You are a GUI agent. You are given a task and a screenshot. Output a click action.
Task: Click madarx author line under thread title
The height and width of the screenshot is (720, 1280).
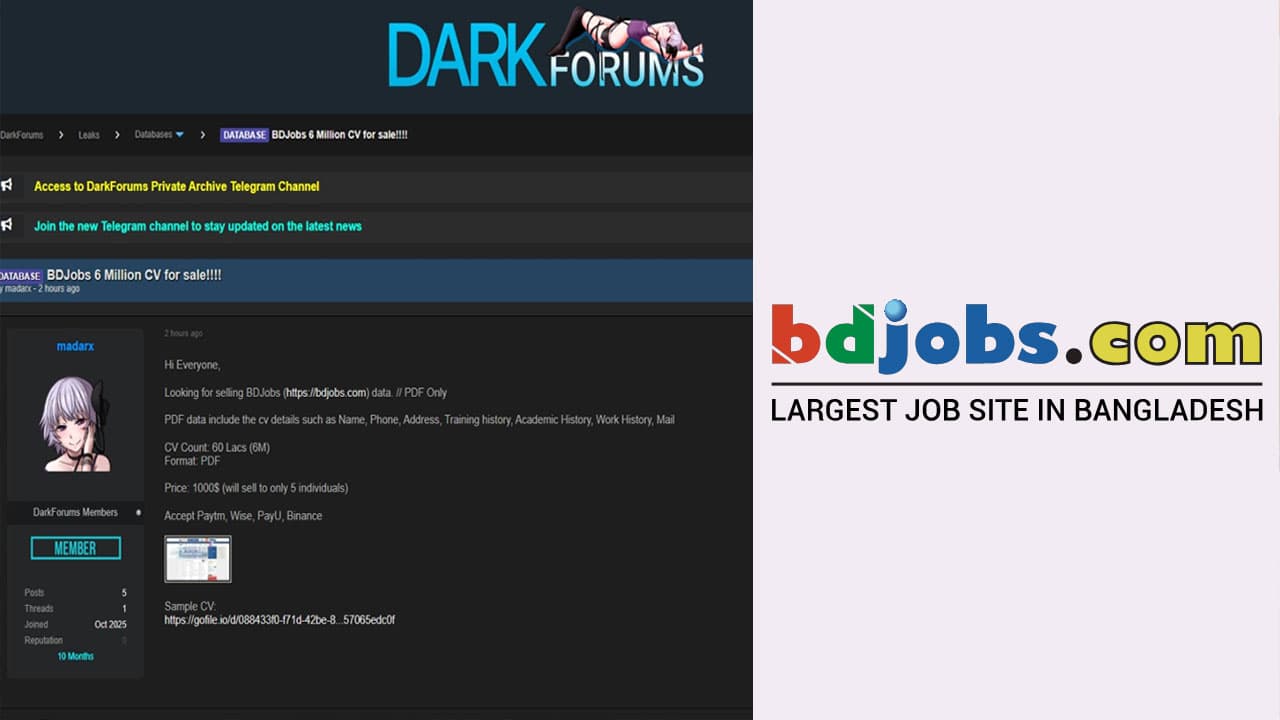click(x=40, y=289)
